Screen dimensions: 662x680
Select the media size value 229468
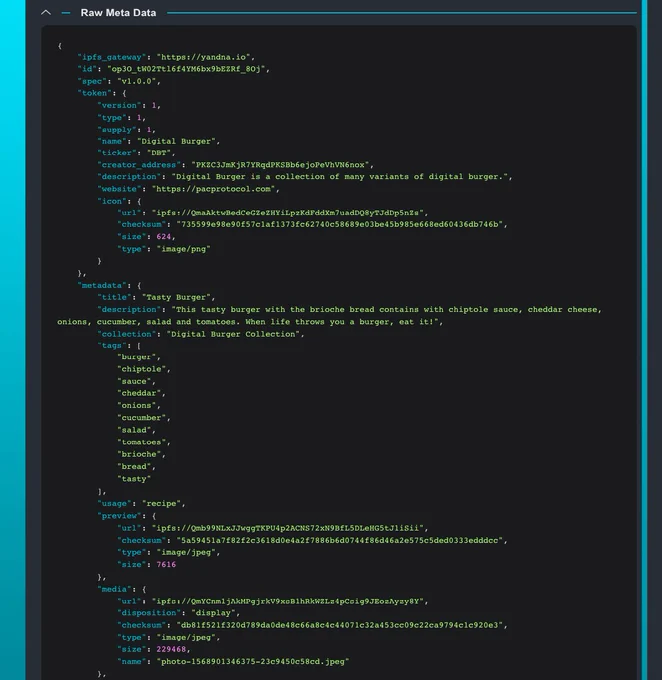pyautogui.click(x=171, y=650)
